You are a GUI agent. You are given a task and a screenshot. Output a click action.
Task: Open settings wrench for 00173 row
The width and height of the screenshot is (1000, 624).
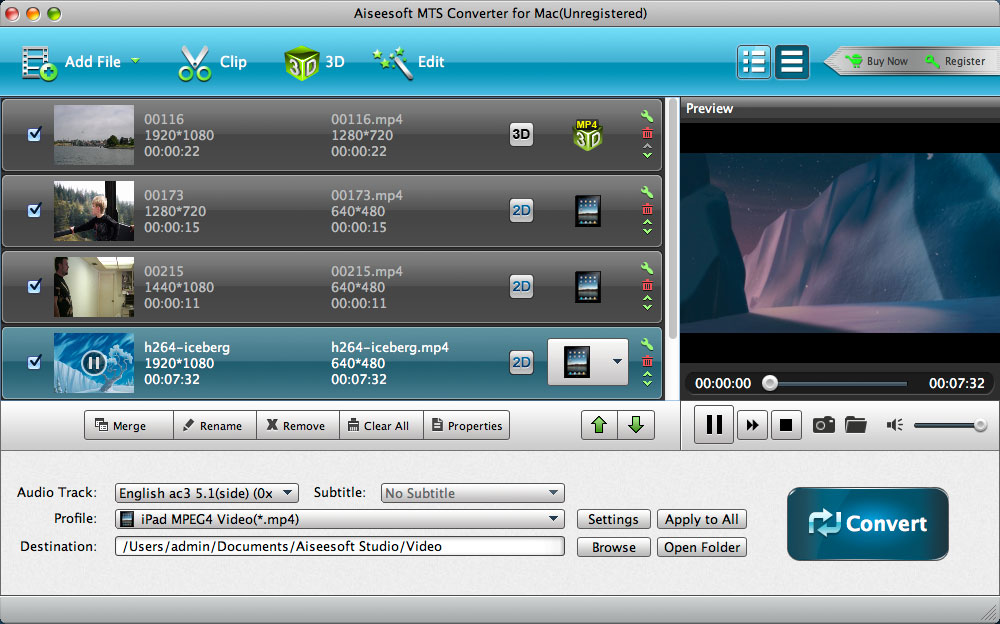pyautogui.click(x=647, y=191)
